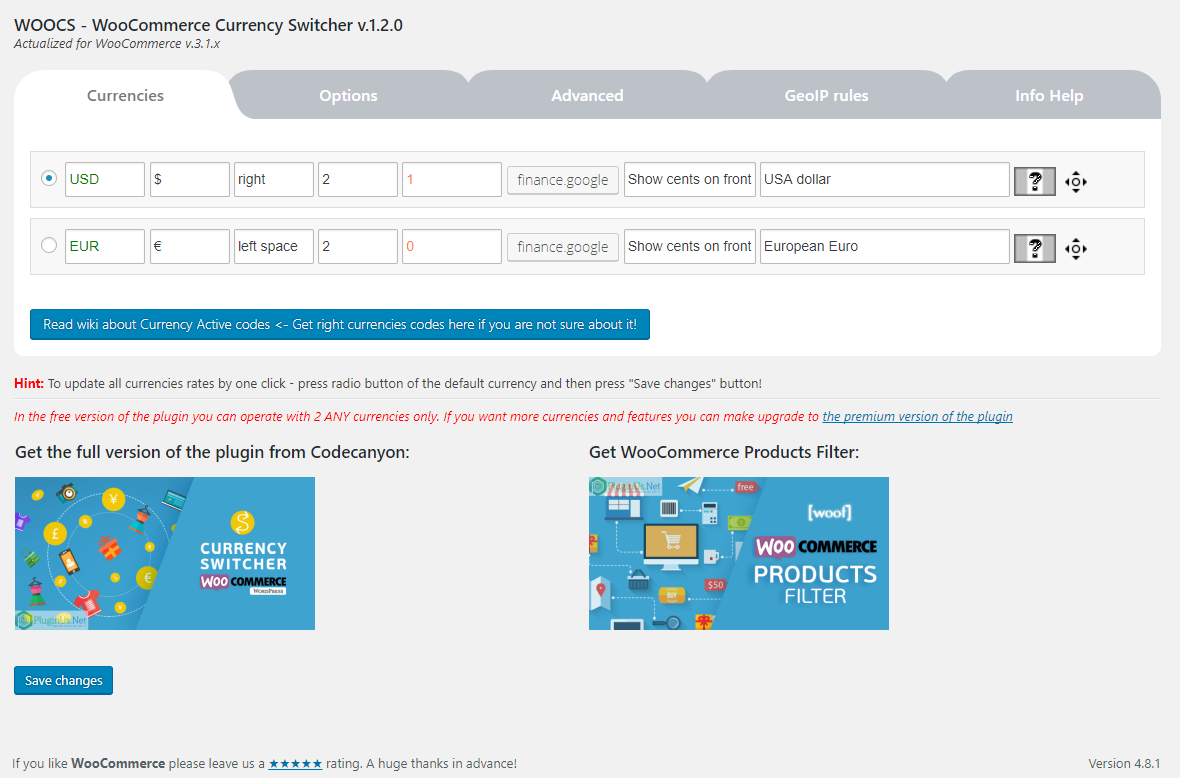
Task: Click the Save changes button
Action: 63,680
